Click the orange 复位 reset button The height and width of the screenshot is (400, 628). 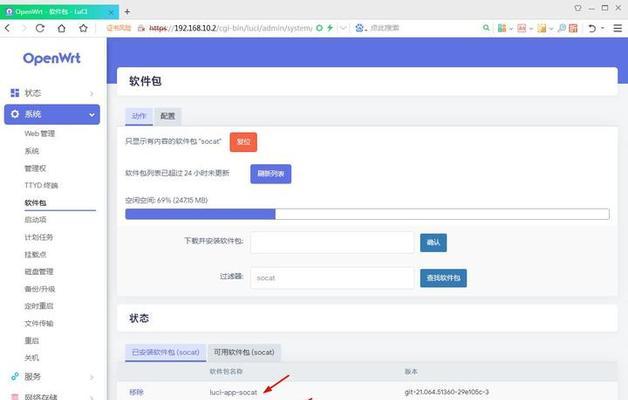tap(243, 142)
